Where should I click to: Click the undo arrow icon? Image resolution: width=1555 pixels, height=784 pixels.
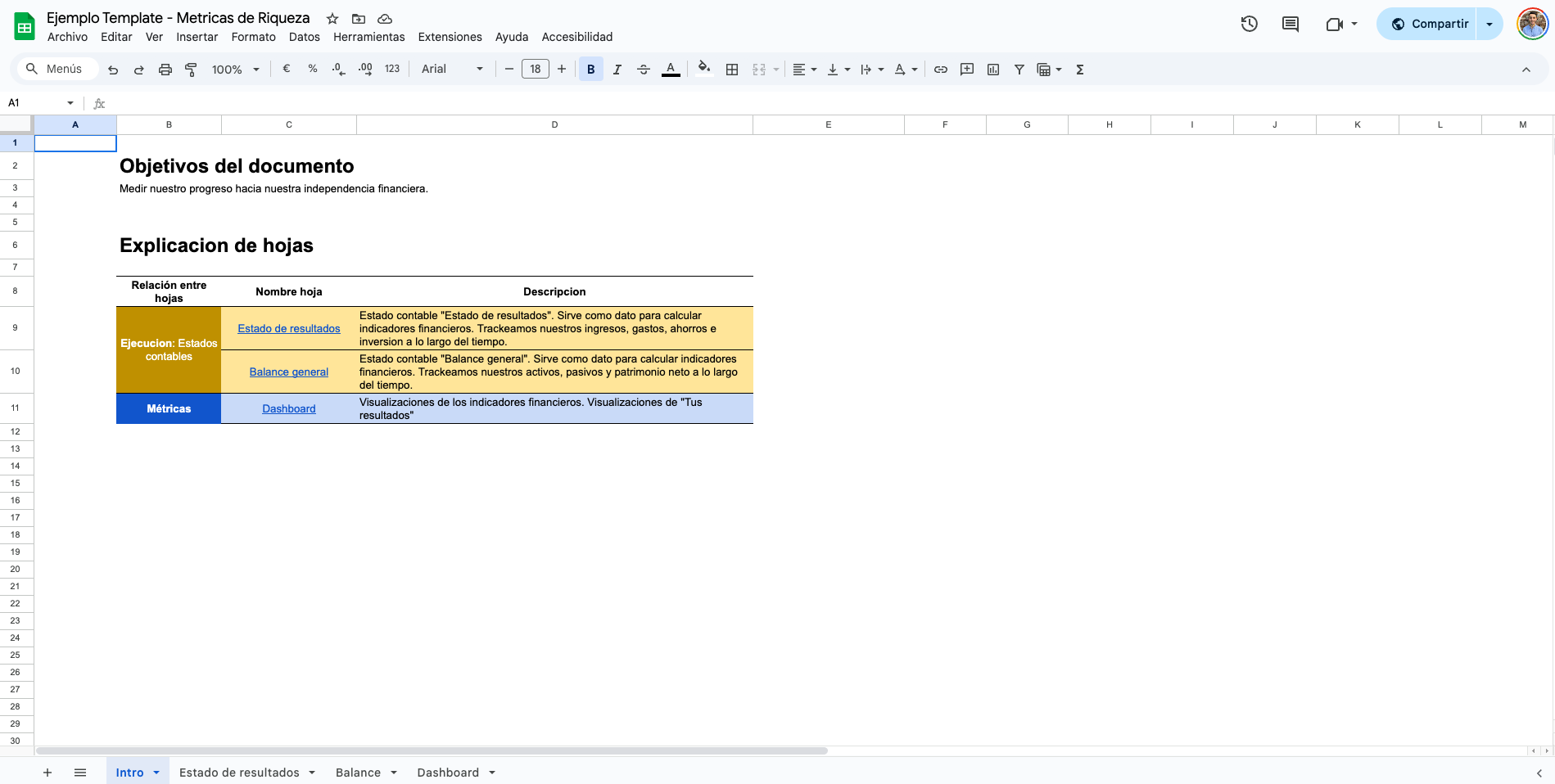113,70
